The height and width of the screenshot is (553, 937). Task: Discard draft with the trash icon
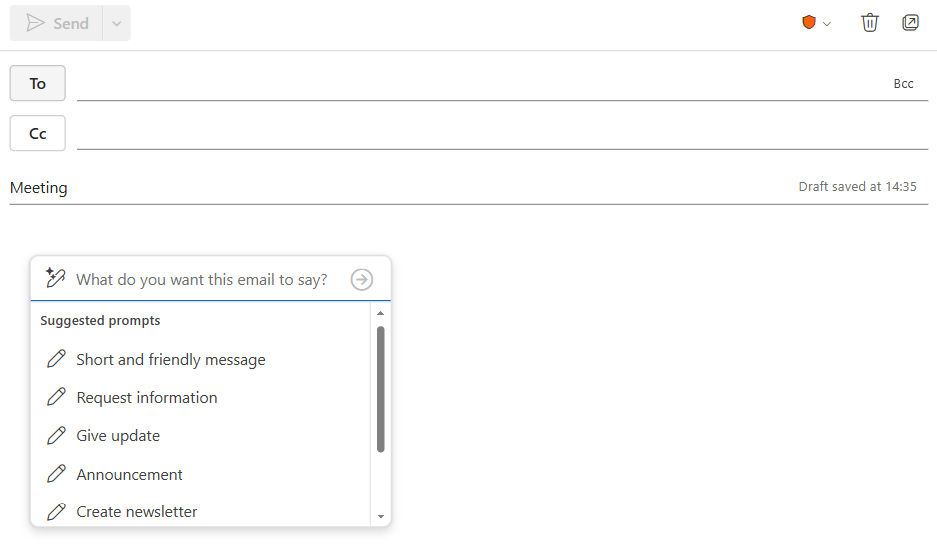[x=870, y=23]
